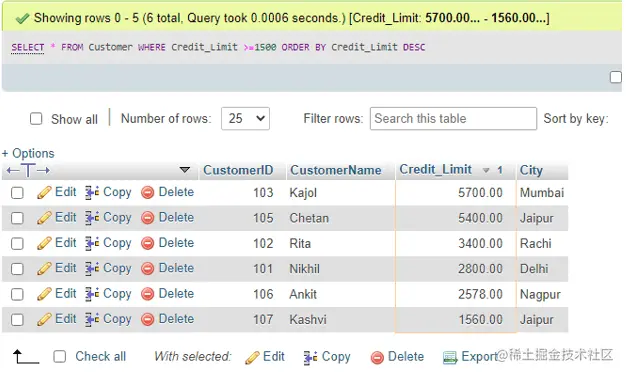This screenshot has width=626, height=375.
Task: Tick the Show all checkbox
Action: [36, 119]
